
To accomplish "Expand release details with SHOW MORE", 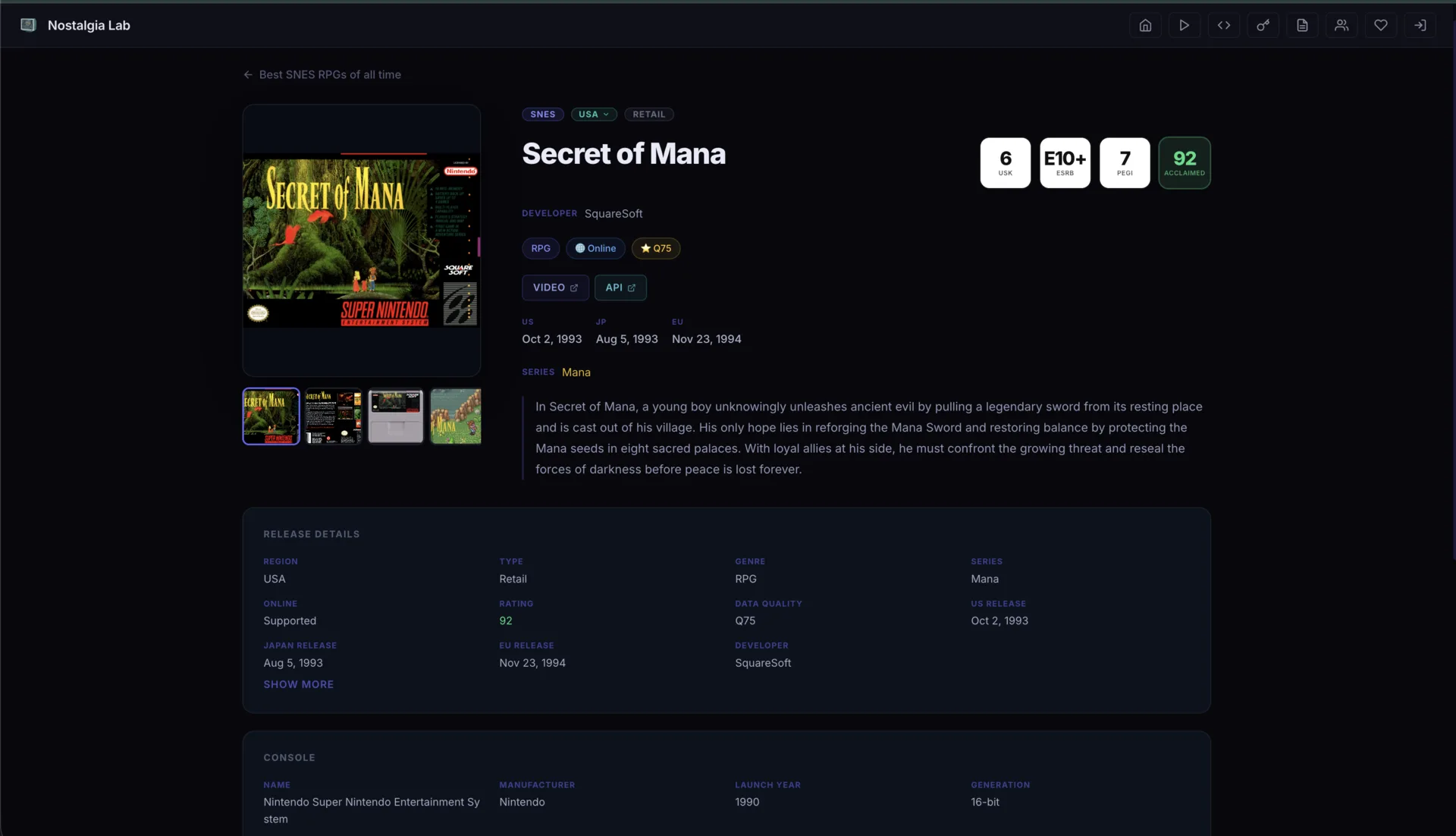I will point(298,684).
